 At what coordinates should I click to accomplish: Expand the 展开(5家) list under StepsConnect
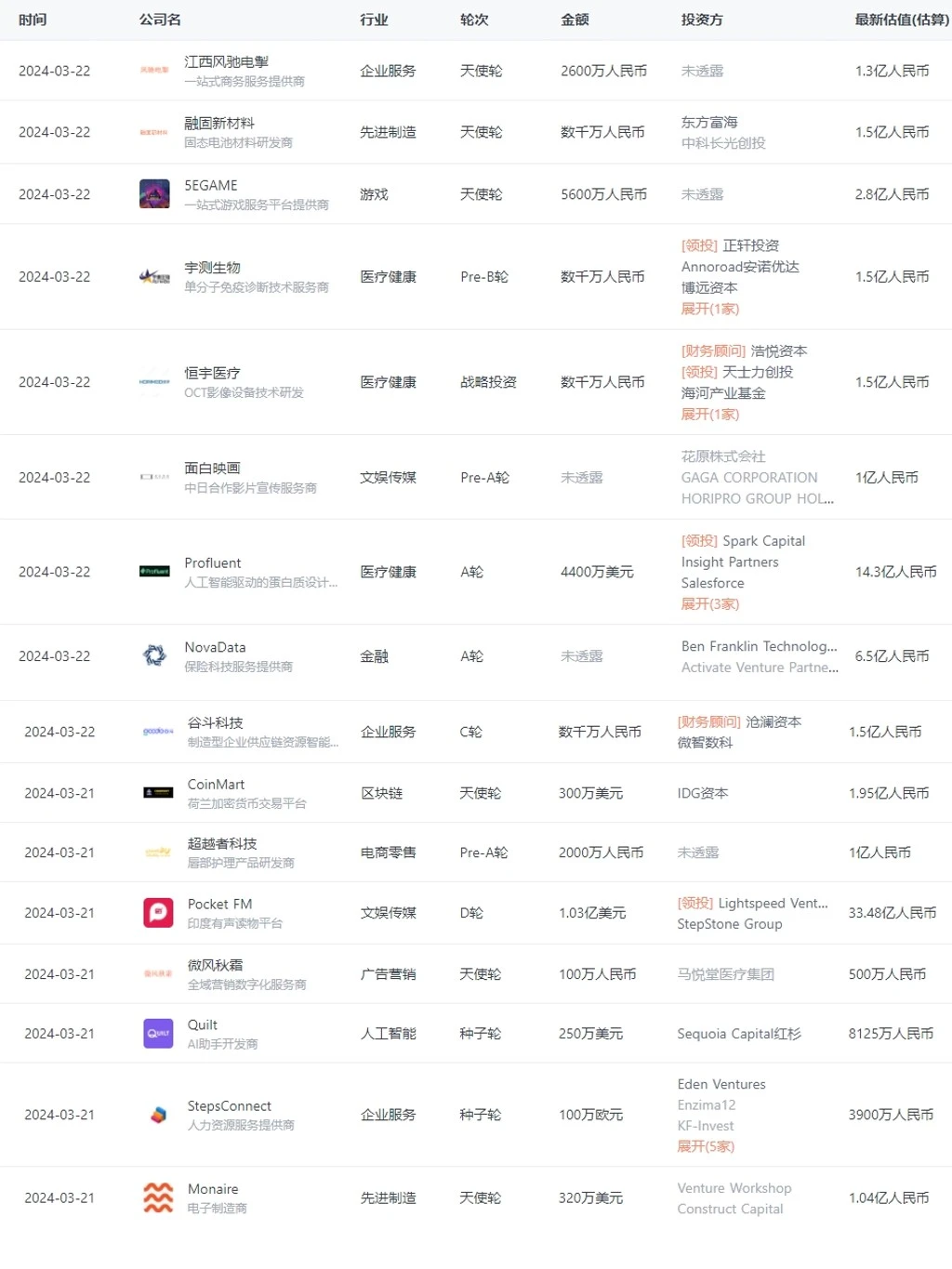coord(705,1146)
